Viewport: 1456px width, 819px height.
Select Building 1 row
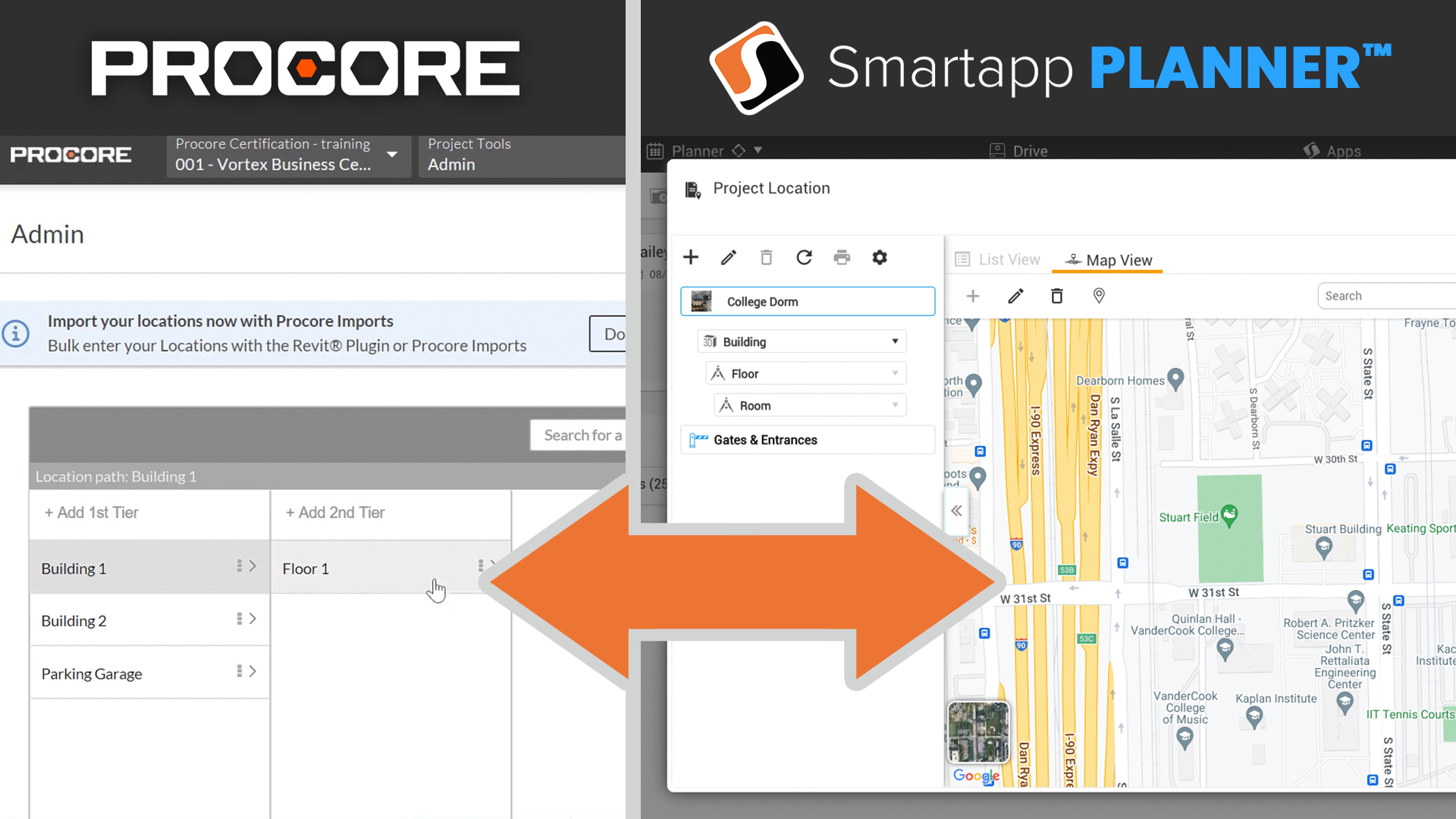(149, 567)
